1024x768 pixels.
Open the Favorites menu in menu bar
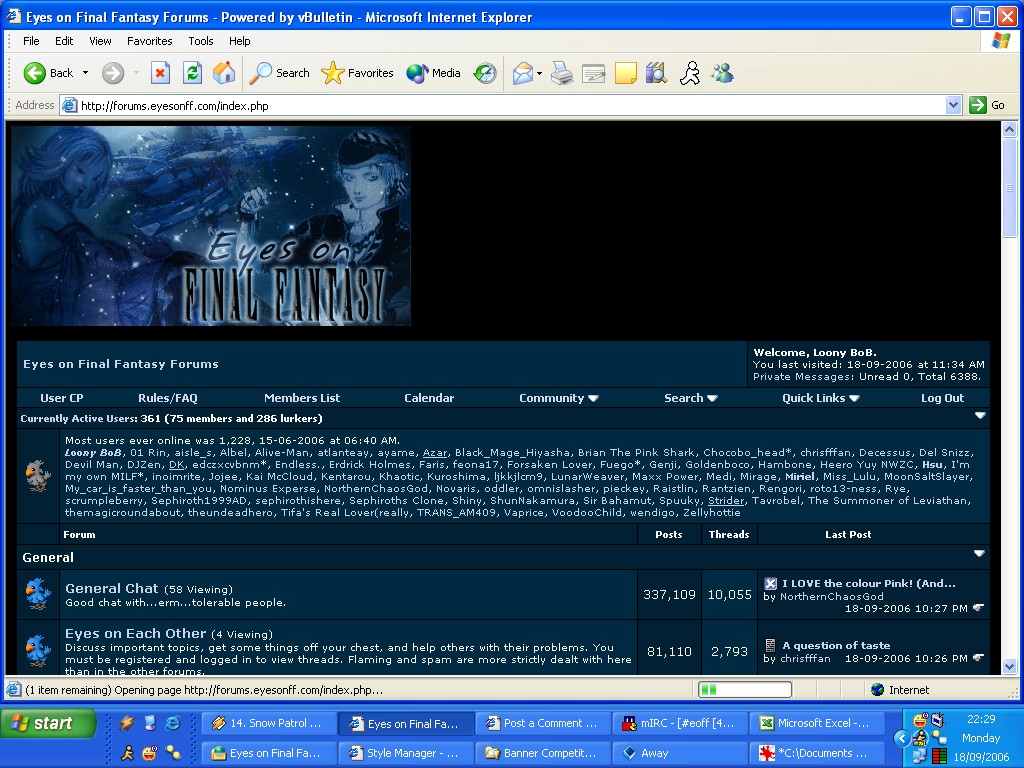click(x=149, y=41)
